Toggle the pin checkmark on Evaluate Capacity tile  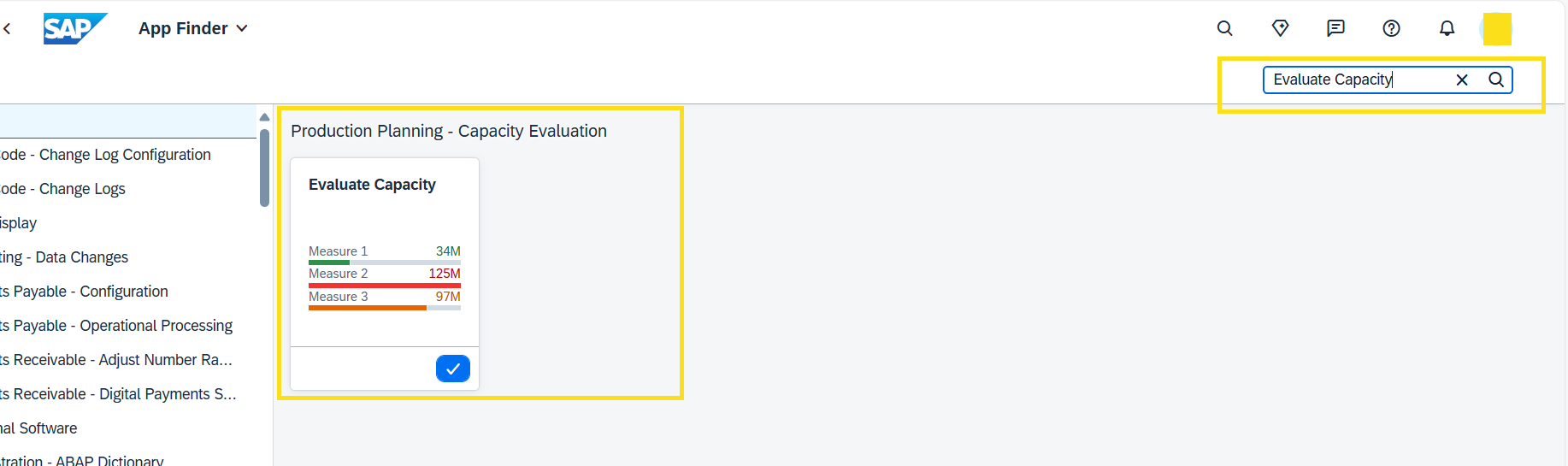(453, 369)
